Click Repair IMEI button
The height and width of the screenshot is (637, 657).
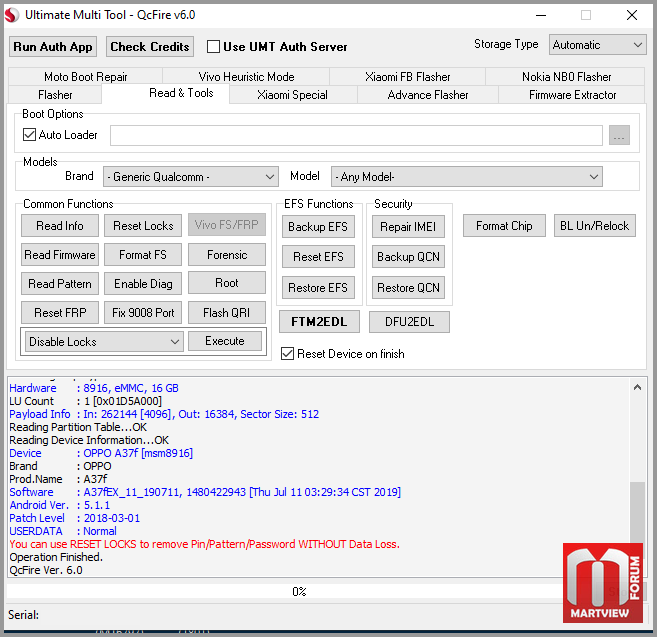click(x=408, y=227)
